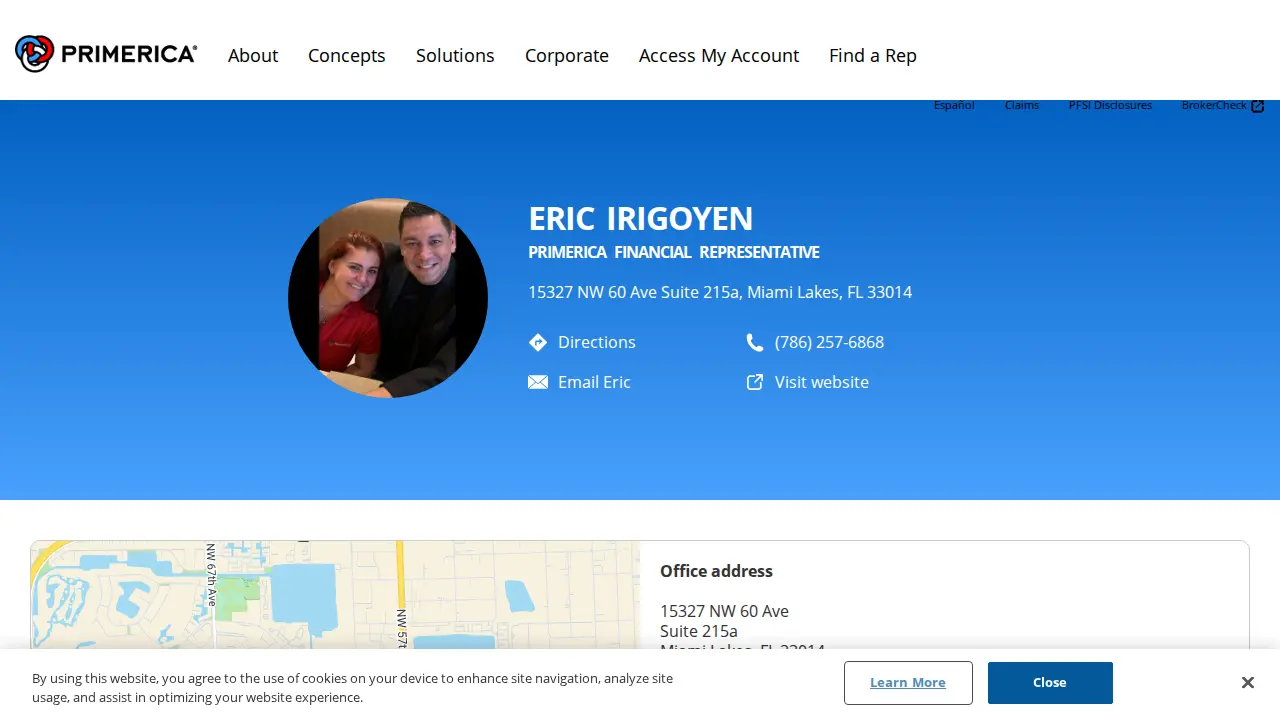Click the phone handset icon
This screenshot has height=720, width=1280.
(x=755, y=342)
